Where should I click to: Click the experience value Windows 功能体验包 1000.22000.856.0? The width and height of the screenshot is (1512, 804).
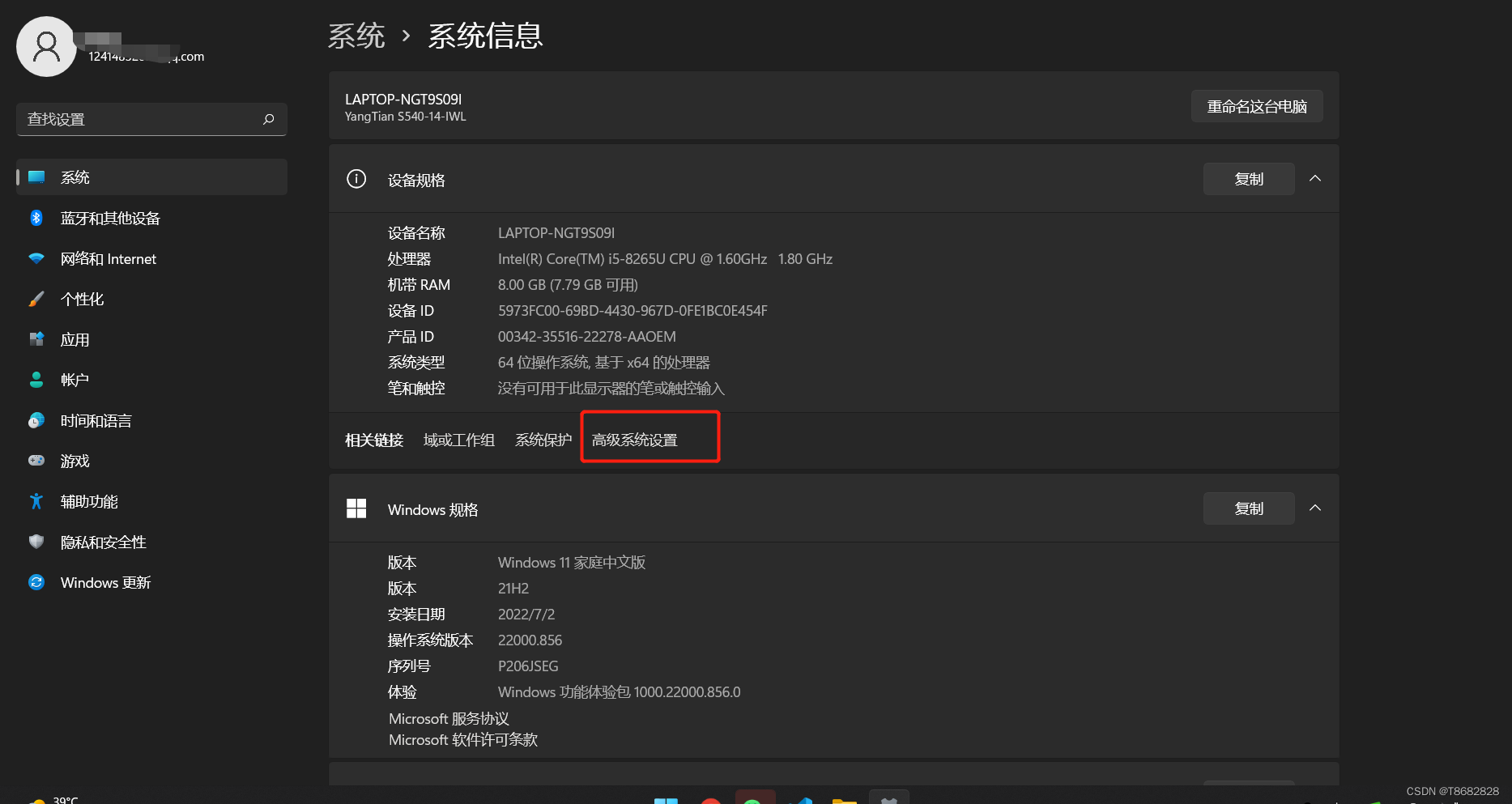click(x=620, y=692)
